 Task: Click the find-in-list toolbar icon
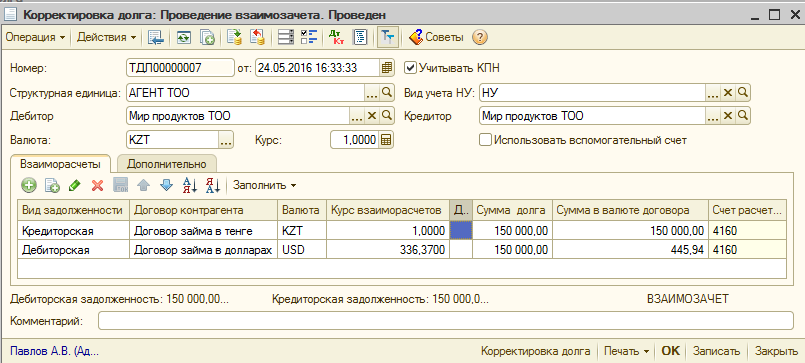pyautogui.click(x=155, y=37)
